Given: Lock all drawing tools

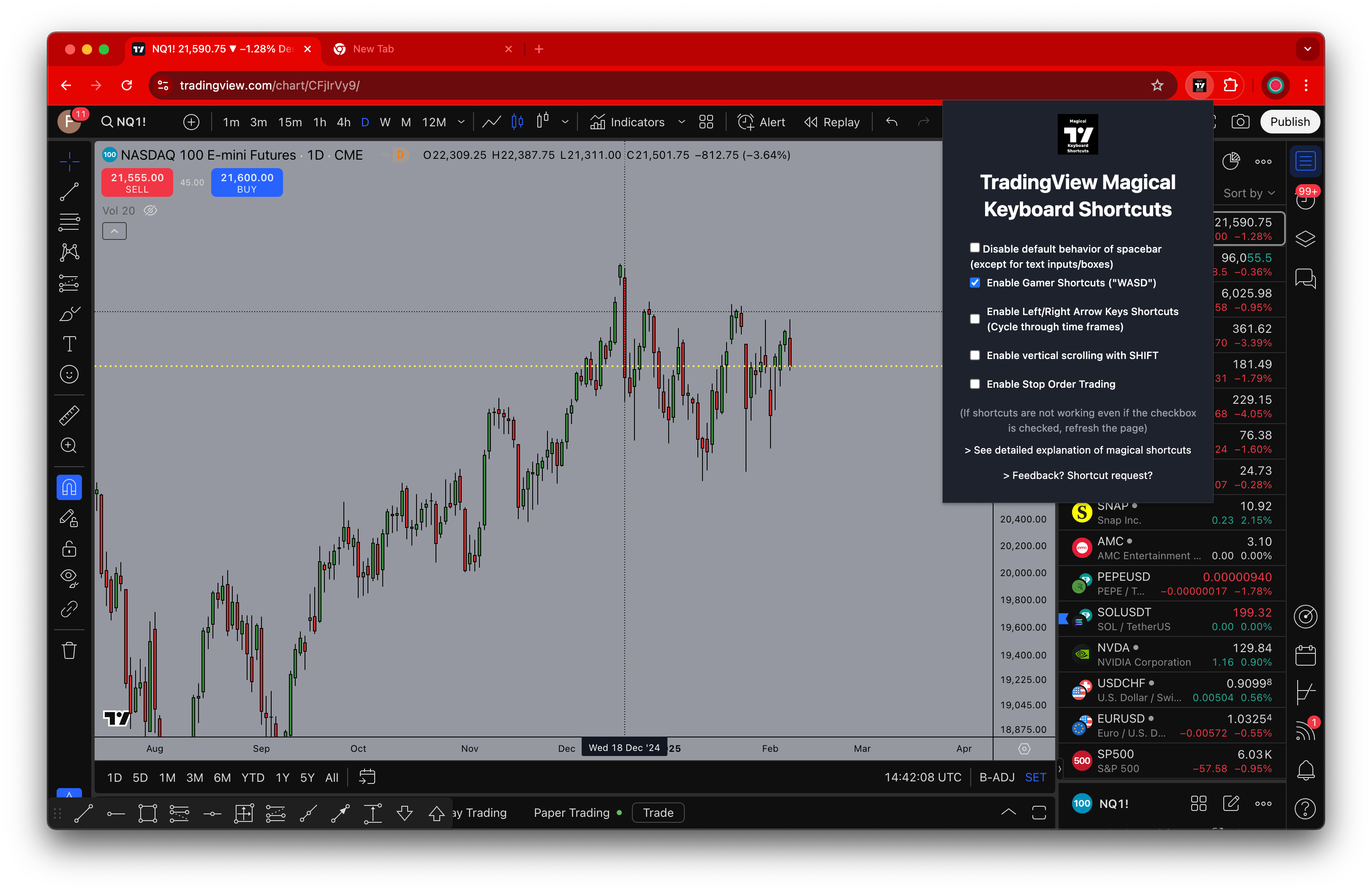Looking at the screenshot, I should (x=69, y=548).
